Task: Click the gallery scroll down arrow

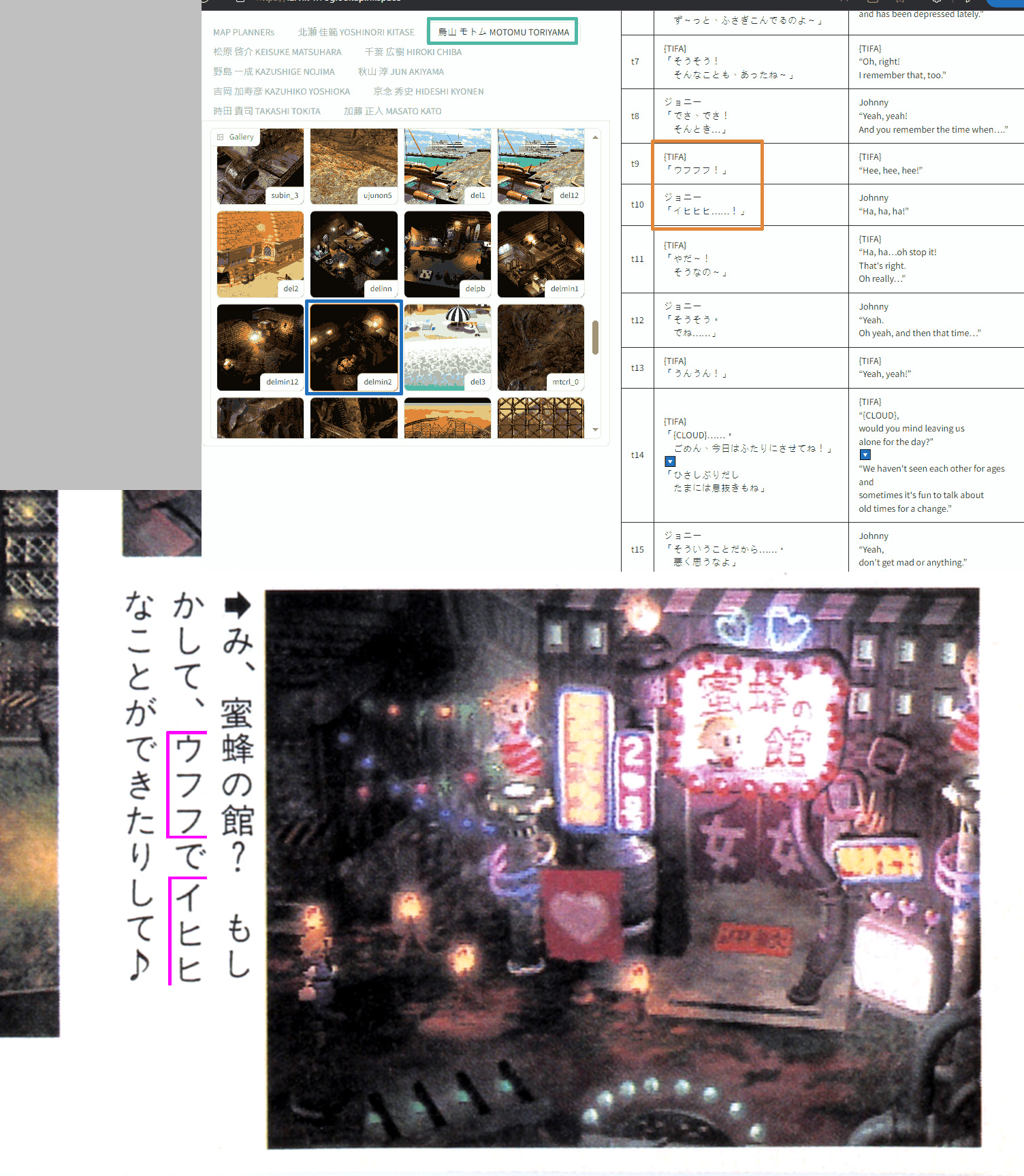Action: coord(596,429)
